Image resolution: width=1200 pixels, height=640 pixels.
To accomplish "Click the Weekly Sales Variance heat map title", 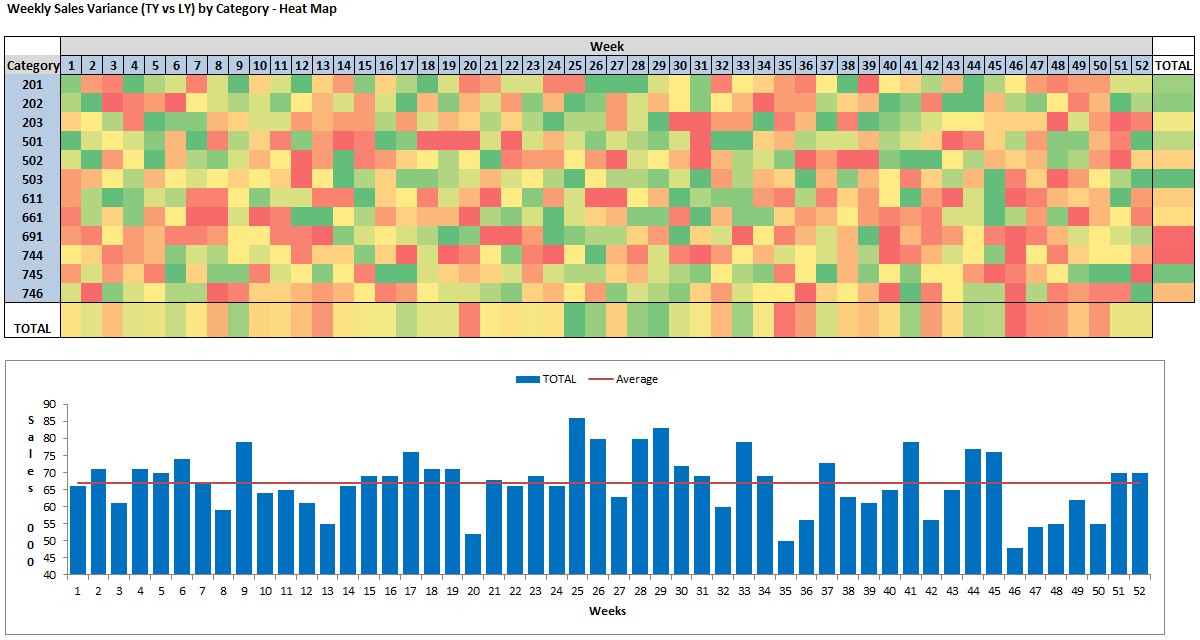I will 172,9.
